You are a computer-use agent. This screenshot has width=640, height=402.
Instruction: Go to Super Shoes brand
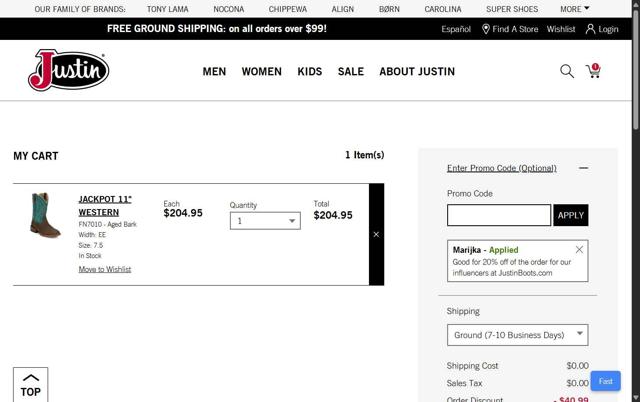[512, 9]
